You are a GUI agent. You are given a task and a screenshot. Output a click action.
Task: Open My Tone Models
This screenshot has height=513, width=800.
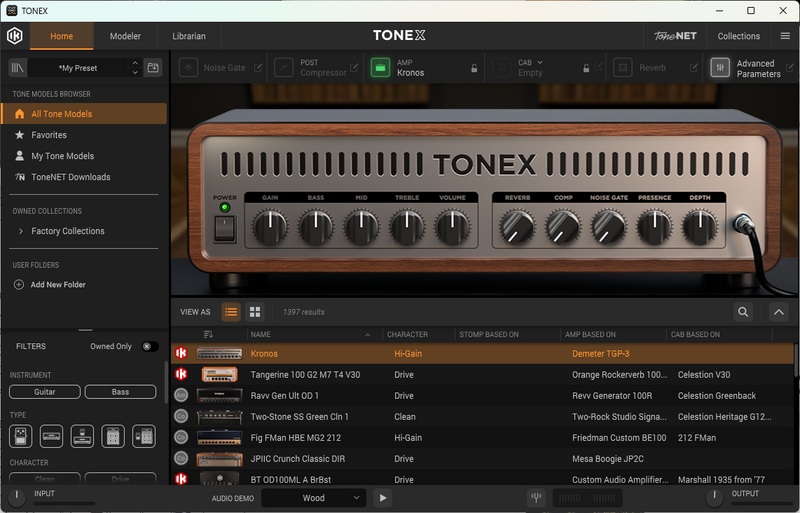coord(84,156)
